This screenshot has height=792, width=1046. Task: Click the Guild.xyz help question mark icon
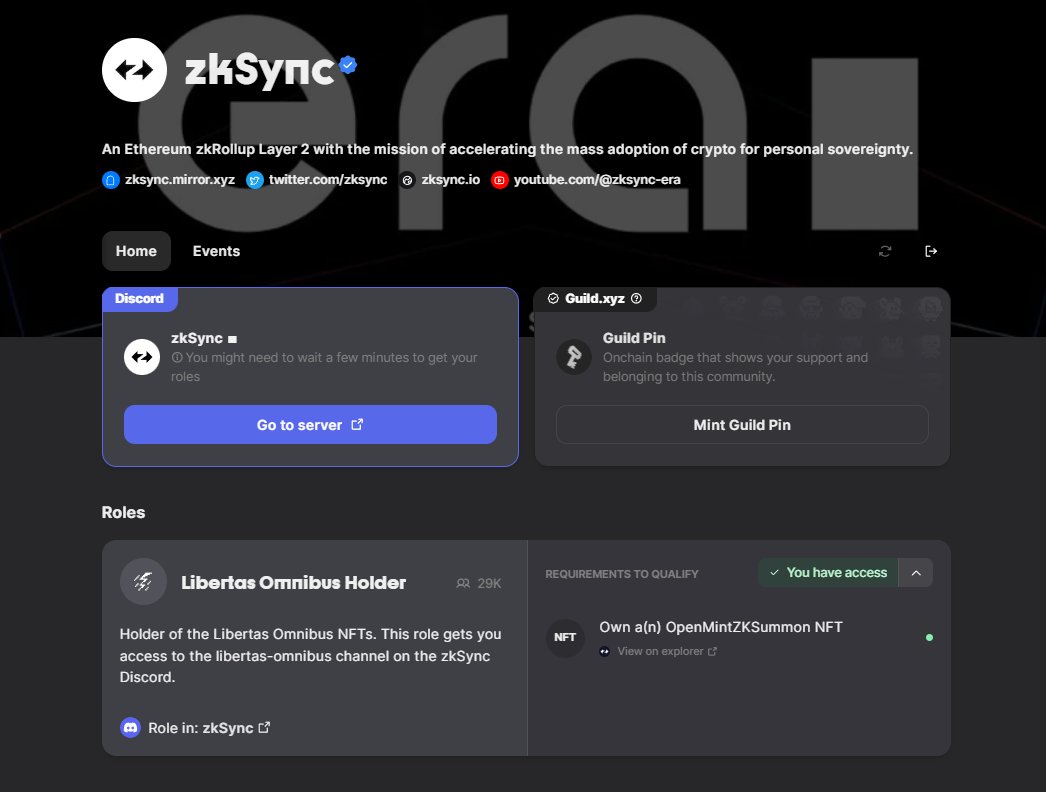[636, 298]
